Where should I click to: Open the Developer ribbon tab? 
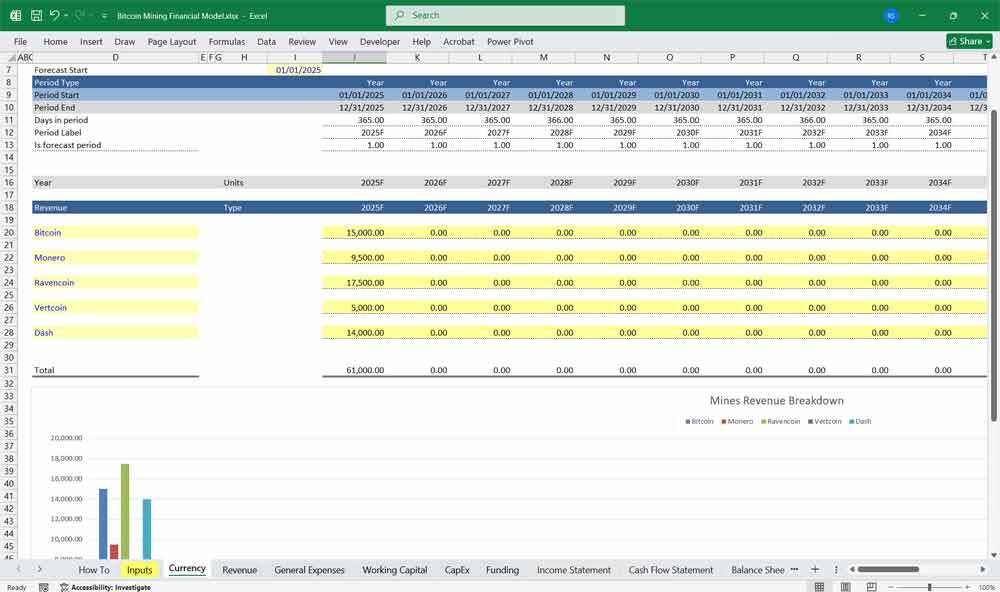pos(379,41)
